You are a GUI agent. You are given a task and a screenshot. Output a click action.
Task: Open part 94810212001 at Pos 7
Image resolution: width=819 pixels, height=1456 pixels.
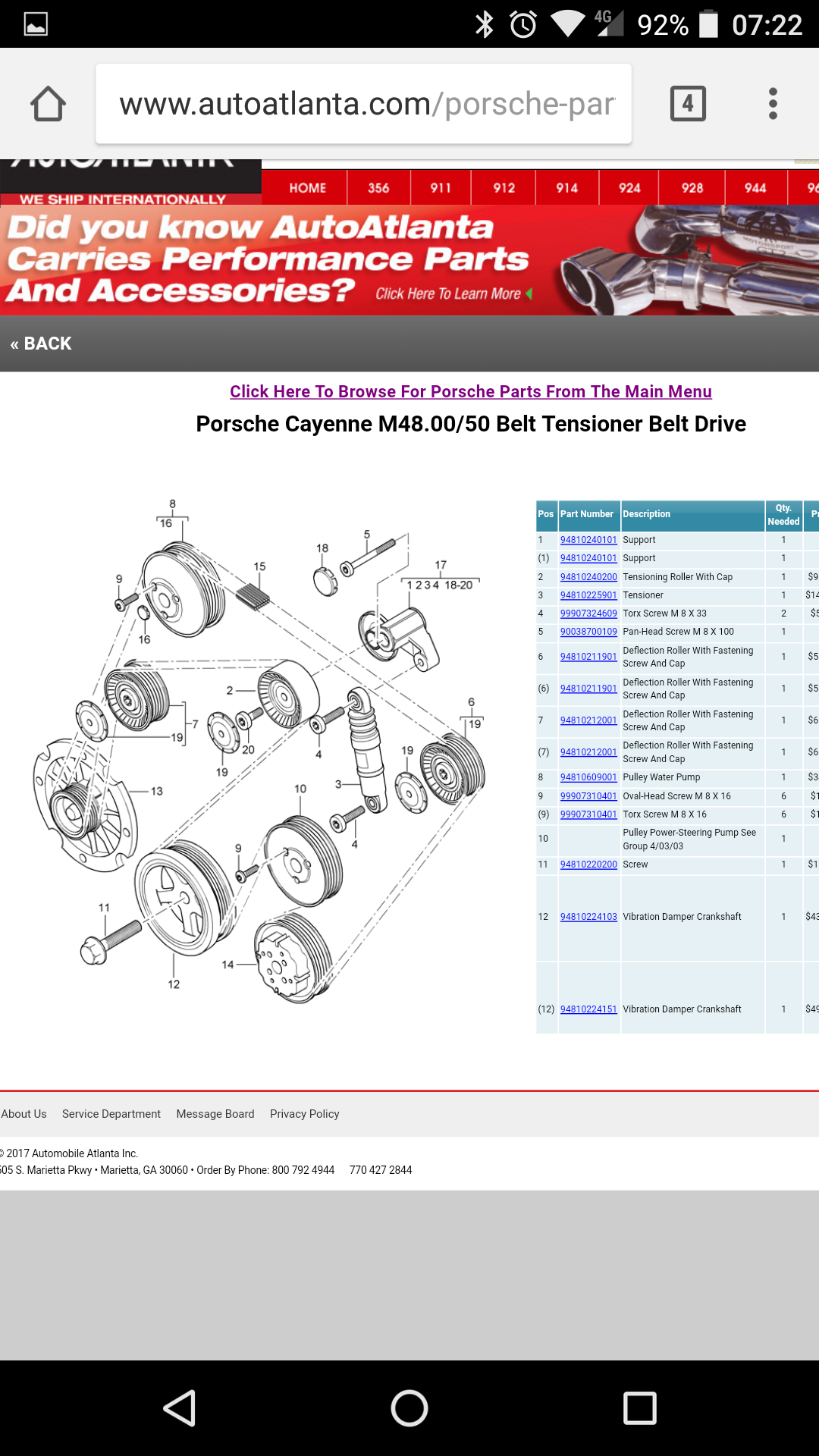point(588,720)
